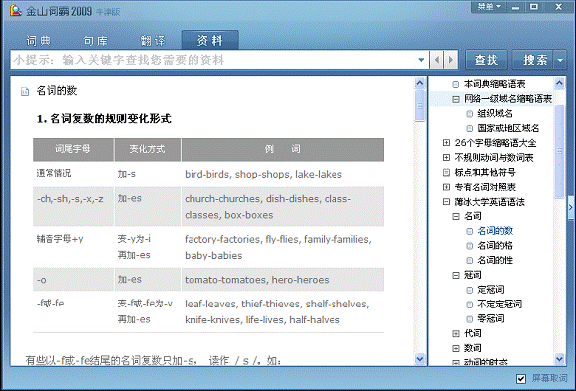The width and height of the screenshot is (576, 391).
Task: Open the 国家或地区域名 entry
Action: [x=508, y=128]
